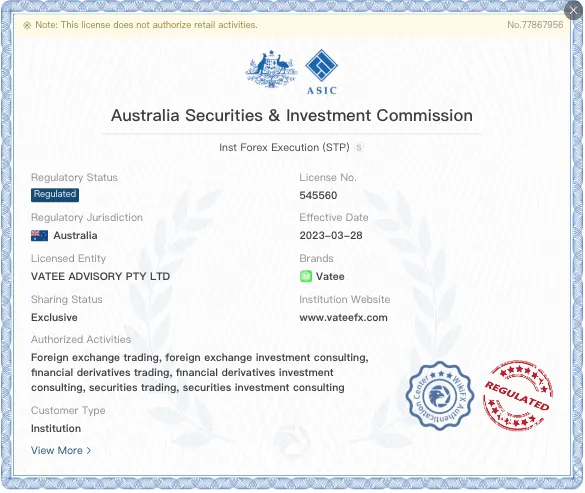Click the ASIC diamond logo
Image resolution: width=585 pixels, height=493 pixels.
click(321, 65)
